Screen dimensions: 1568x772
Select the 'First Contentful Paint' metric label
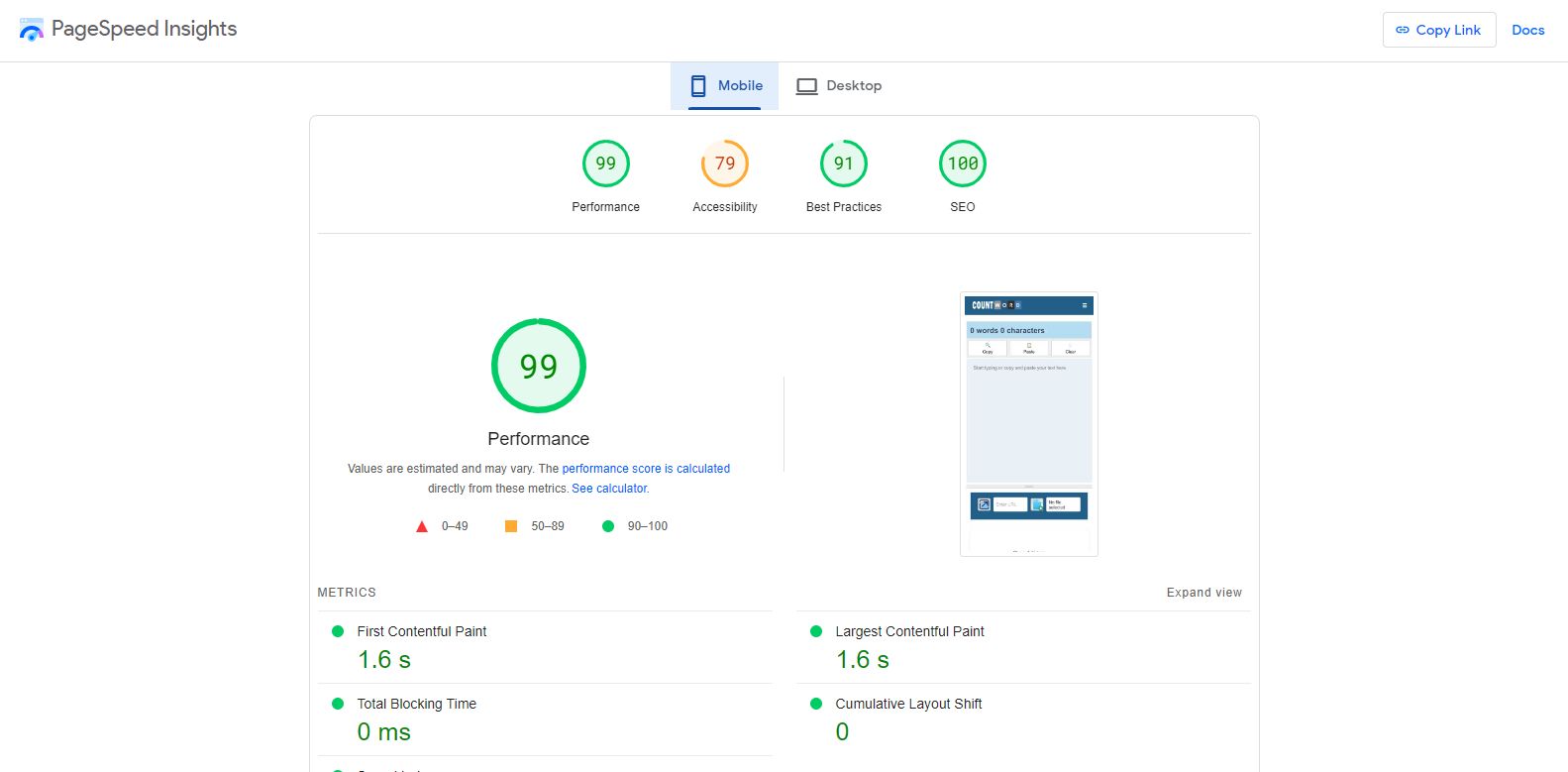click(422, 631)
